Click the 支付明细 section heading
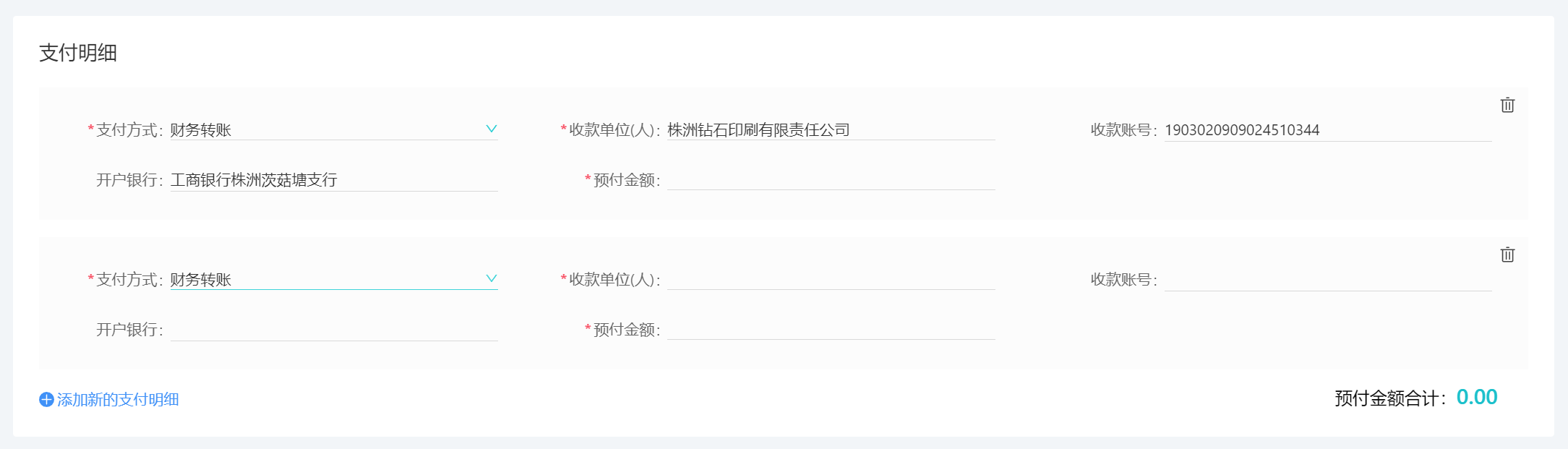Viewport: 1568px width, 449px height. [x=78, y=53]
